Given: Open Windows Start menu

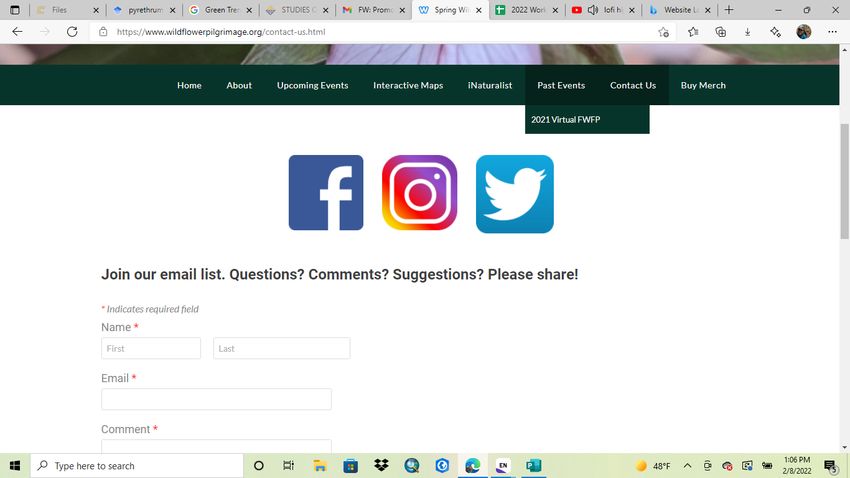Looking at the screenshot, I should 15,466.
